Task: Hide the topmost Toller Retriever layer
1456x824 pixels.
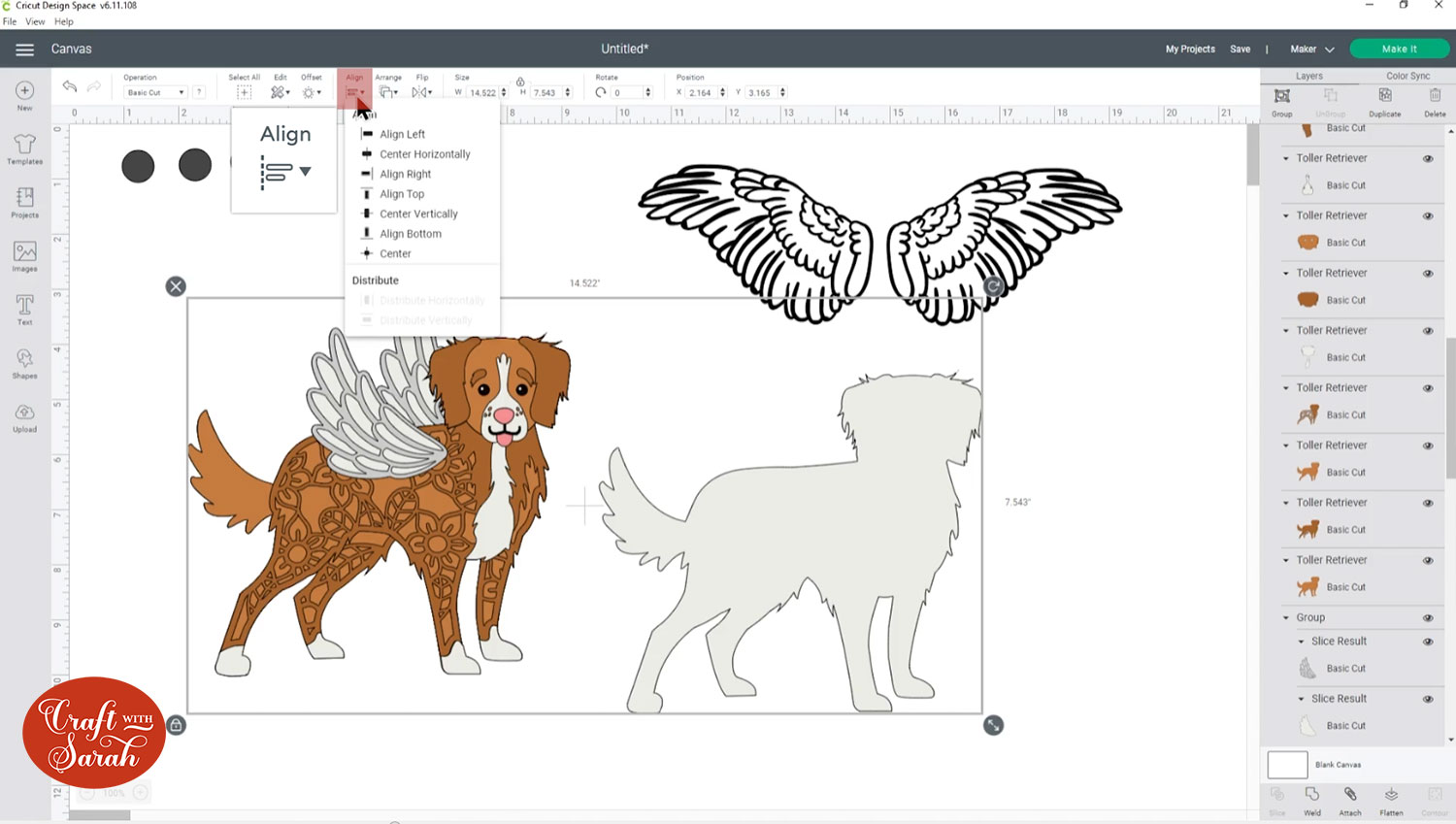Action: [x=1427, y=157]
